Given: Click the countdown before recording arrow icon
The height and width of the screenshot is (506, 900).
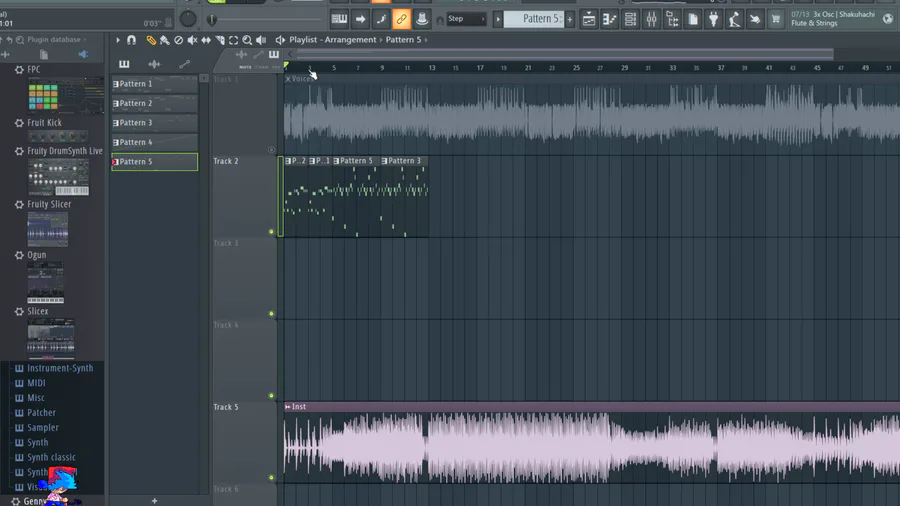Looking at the screenshot, I should [360, 19].
